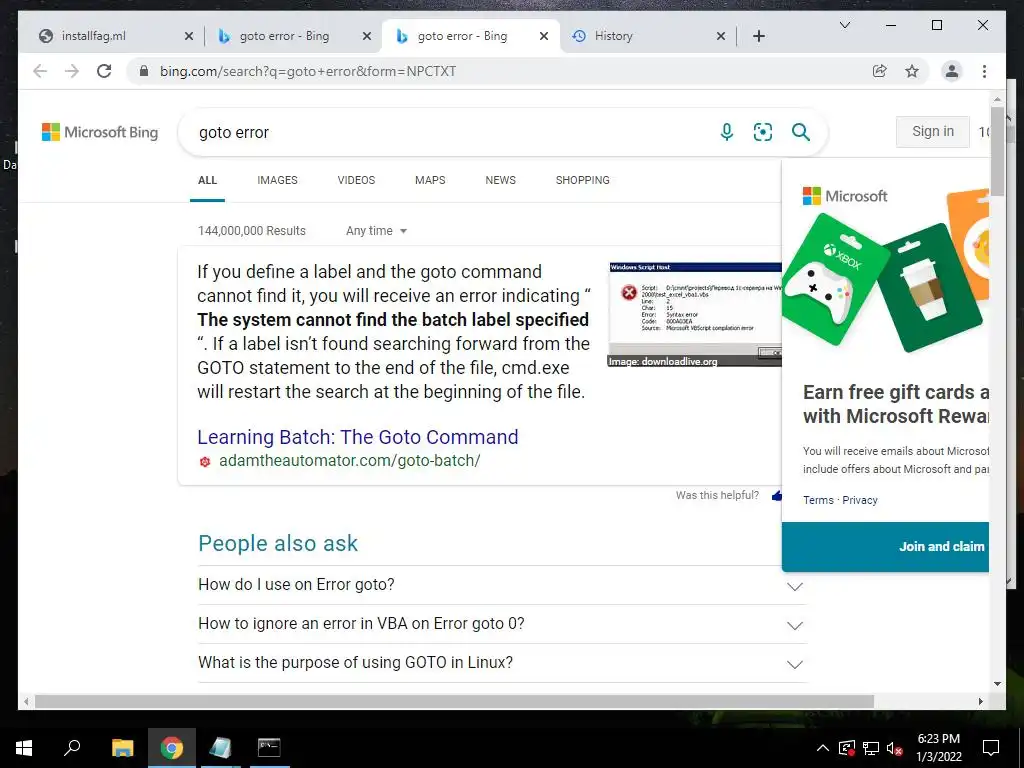Screen dimensions: 1024x768
Task: Open tab search dropdown arrow
Action: click(844, 25)
